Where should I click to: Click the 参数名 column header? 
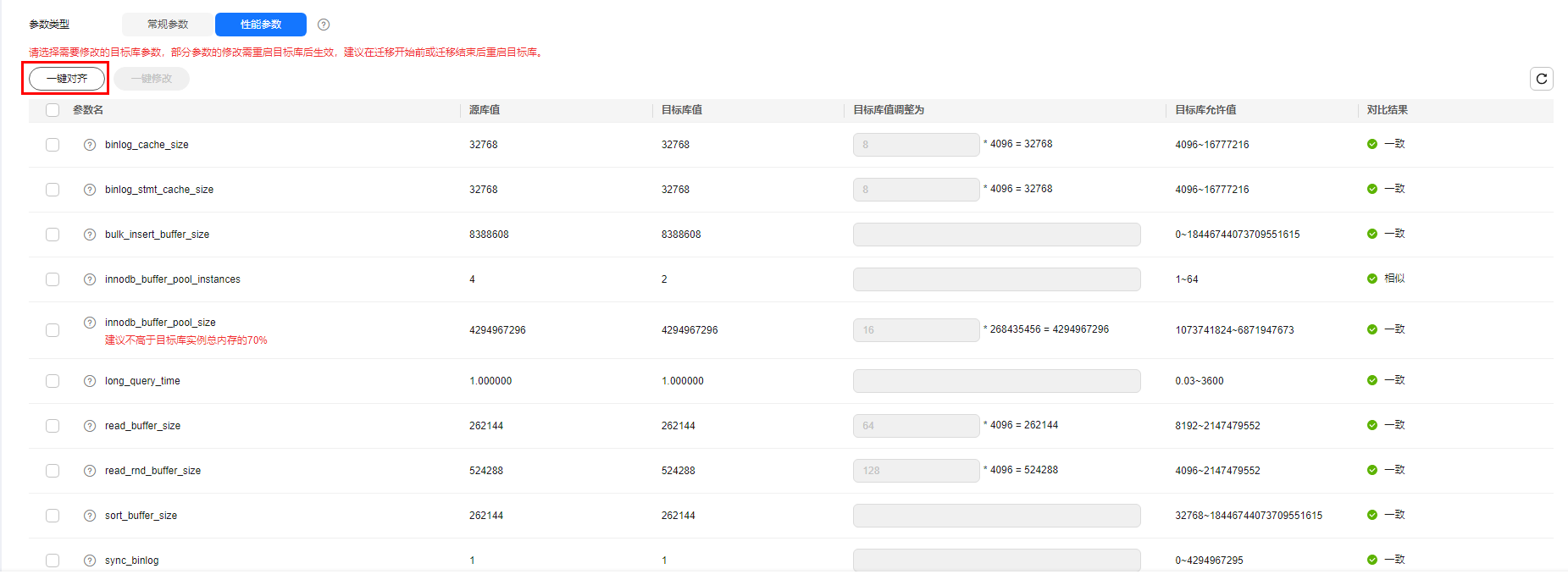click(x=88, y=110)
